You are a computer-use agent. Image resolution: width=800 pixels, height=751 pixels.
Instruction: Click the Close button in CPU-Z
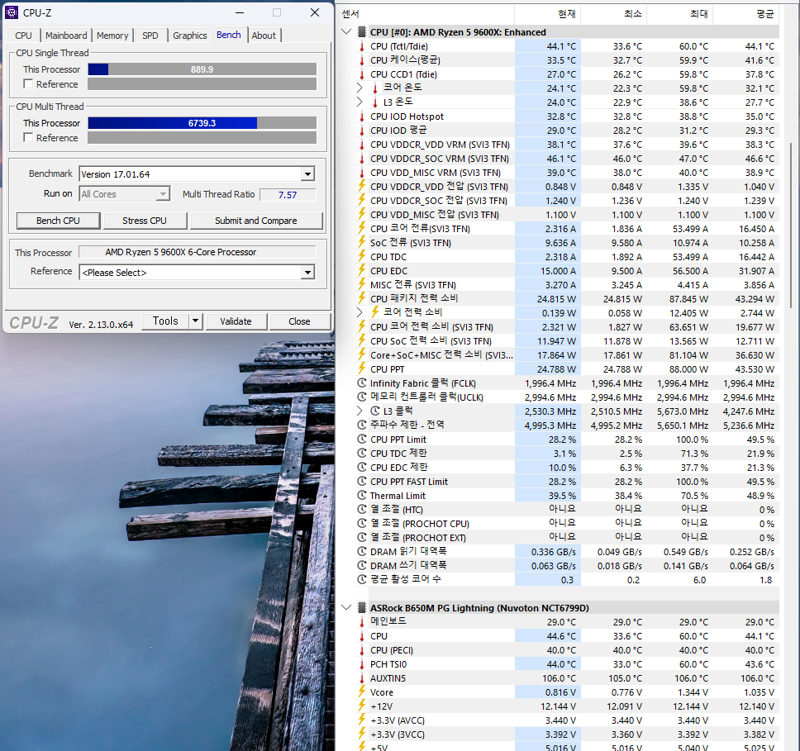click(299, 321)
